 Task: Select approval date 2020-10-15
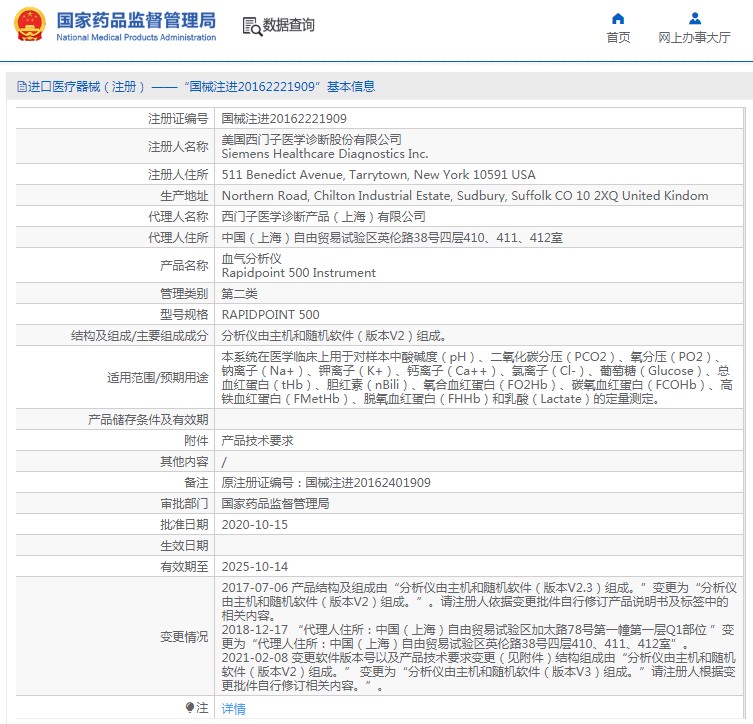(x=255, y=525)
